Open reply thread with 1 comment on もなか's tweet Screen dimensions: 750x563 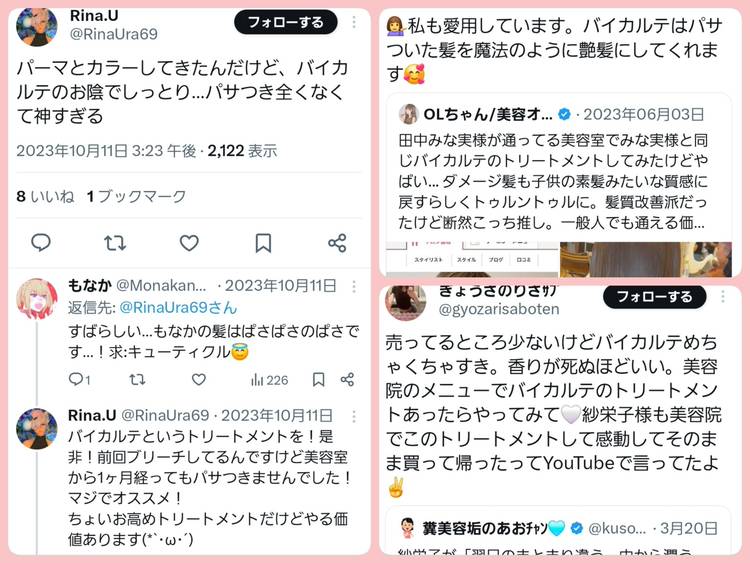click(x=79, y=379)
